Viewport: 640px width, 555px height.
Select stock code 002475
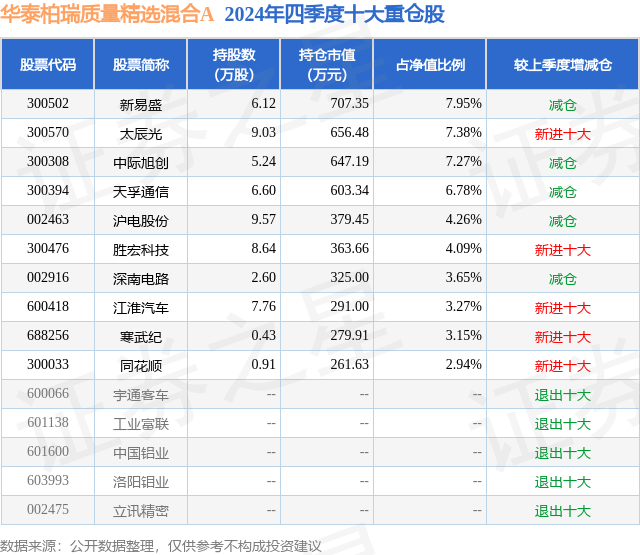[x=48, y=509]
